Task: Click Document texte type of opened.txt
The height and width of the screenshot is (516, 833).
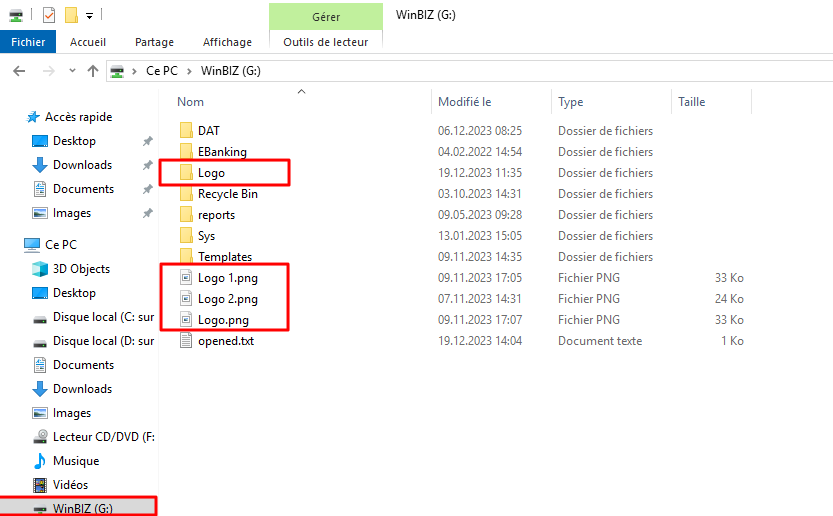Action: click(x=600, y=341)
